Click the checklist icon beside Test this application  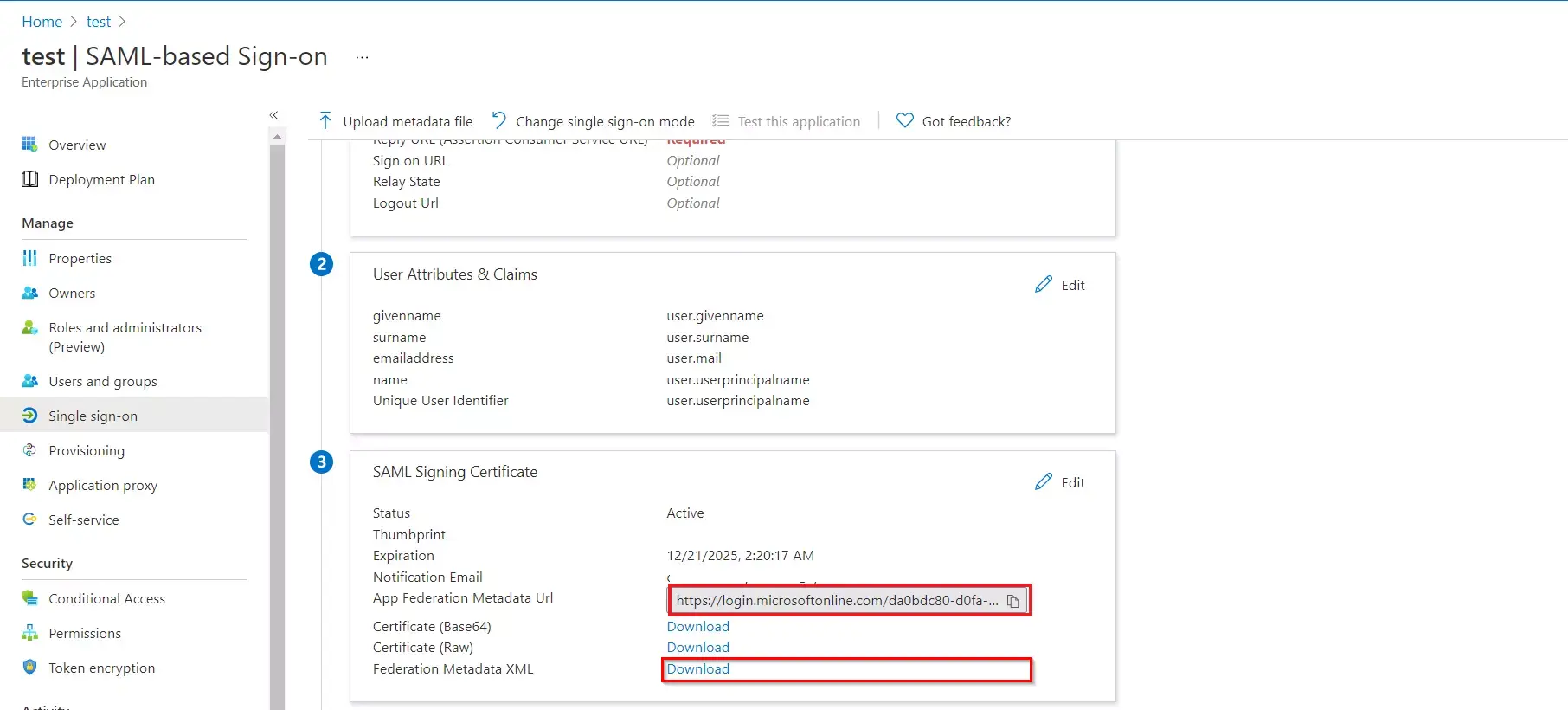pos(720,121)
